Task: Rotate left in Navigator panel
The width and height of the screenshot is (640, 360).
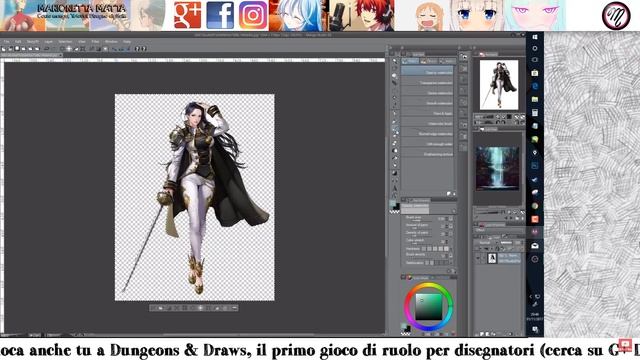Action: click(498, 122)
